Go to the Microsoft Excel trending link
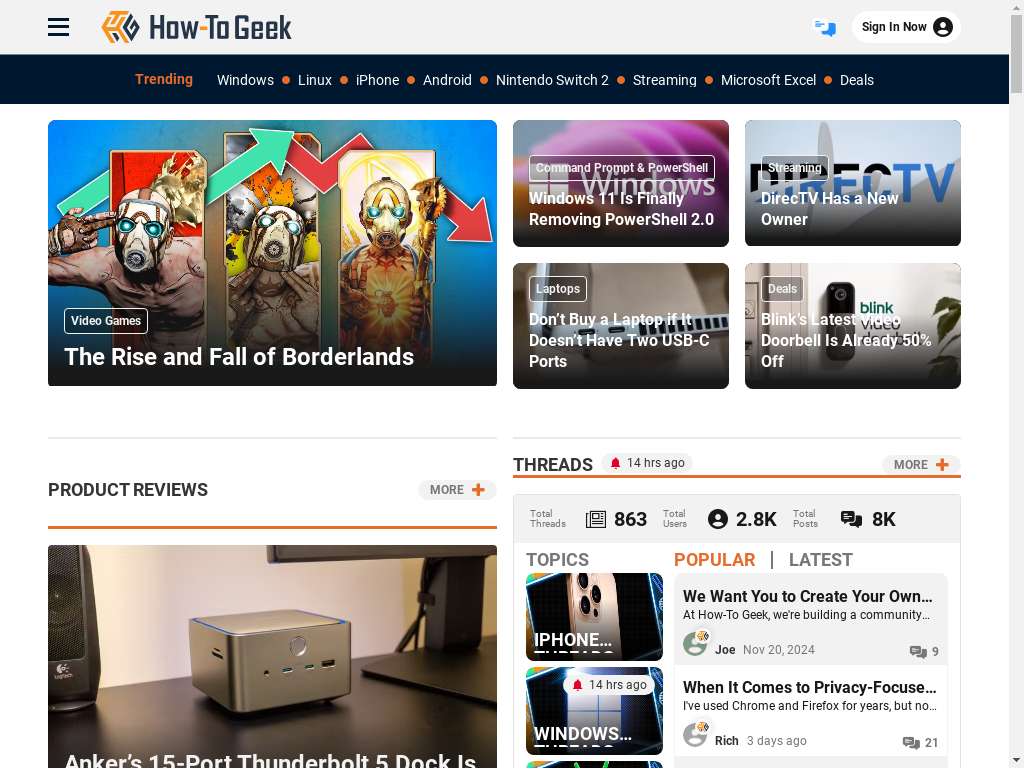1024x768 pixels. pos(768,80)
